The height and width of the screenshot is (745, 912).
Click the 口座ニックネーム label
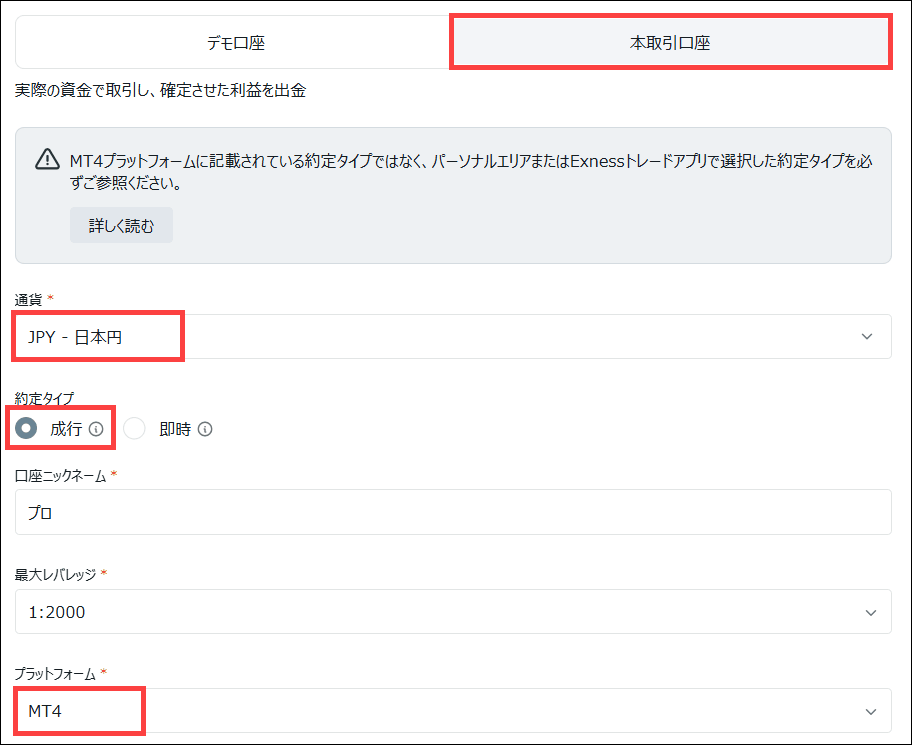point(60,476)
